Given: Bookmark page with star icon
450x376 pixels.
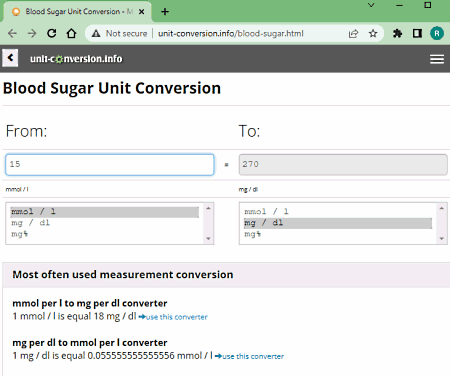Looking at the screenshot, I should click(x=373, y=33).
